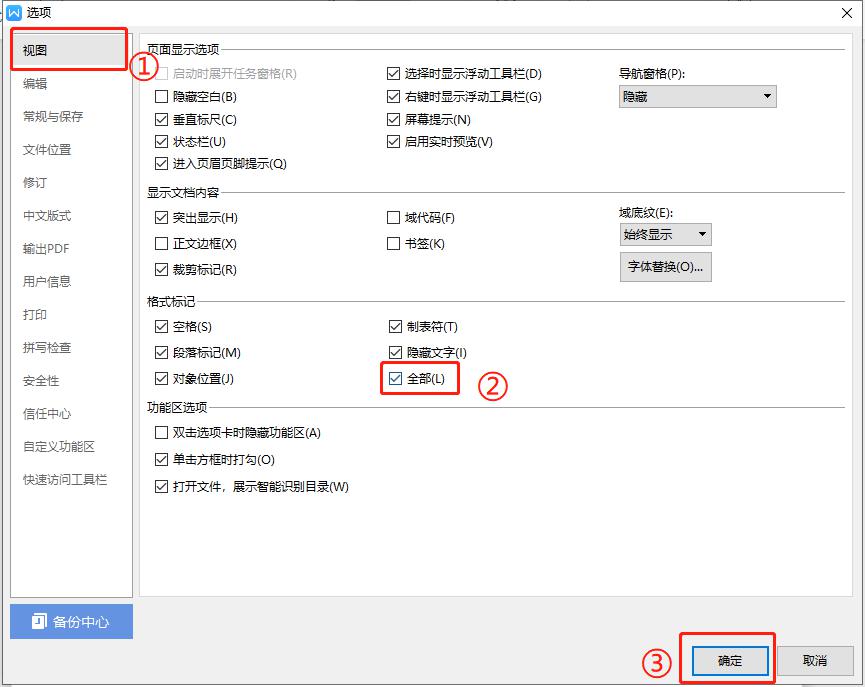Toggle 段落标记(M) checkbox

[x=161, y=353]
